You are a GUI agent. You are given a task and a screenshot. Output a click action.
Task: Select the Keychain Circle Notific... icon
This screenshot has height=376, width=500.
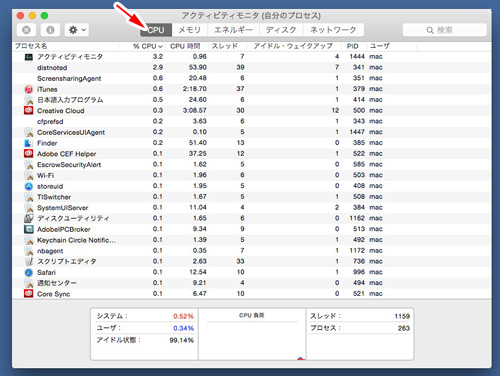click(x=29, y=240)
